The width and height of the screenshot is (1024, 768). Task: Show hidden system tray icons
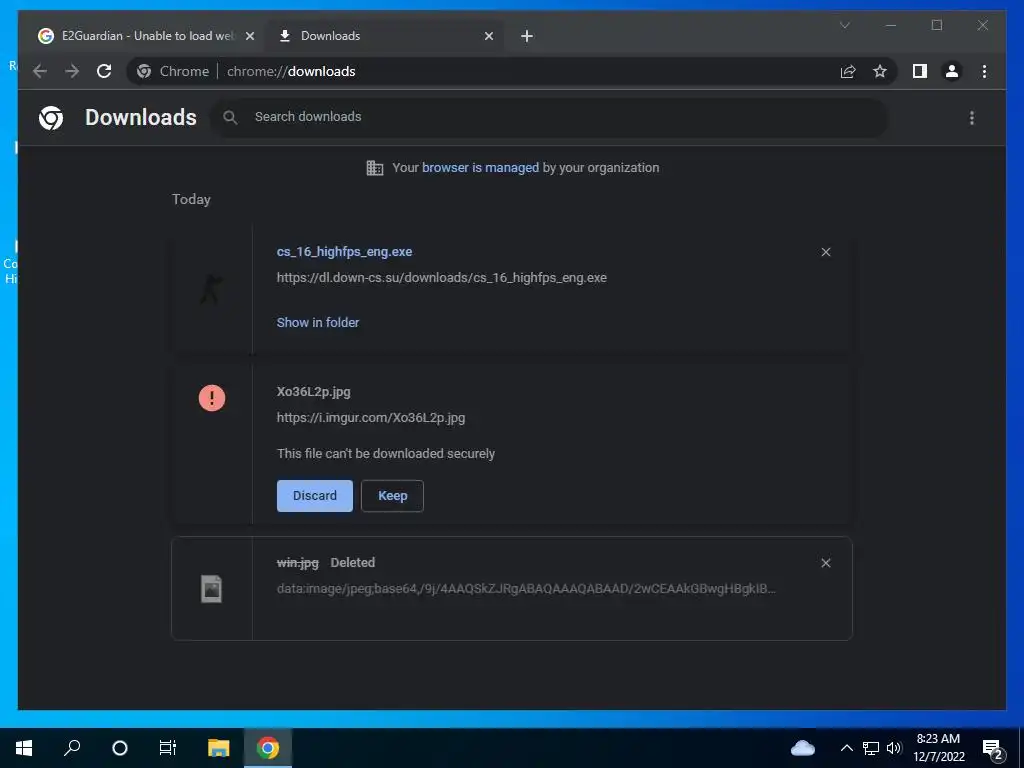click(x=846, y=748)
